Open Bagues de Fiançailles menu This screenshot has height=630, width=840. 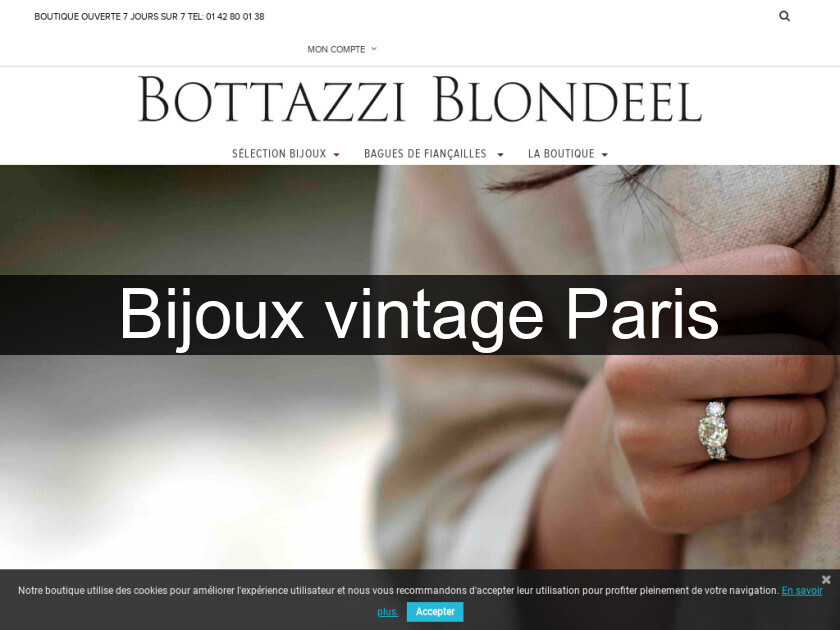(x=425, y=154)
